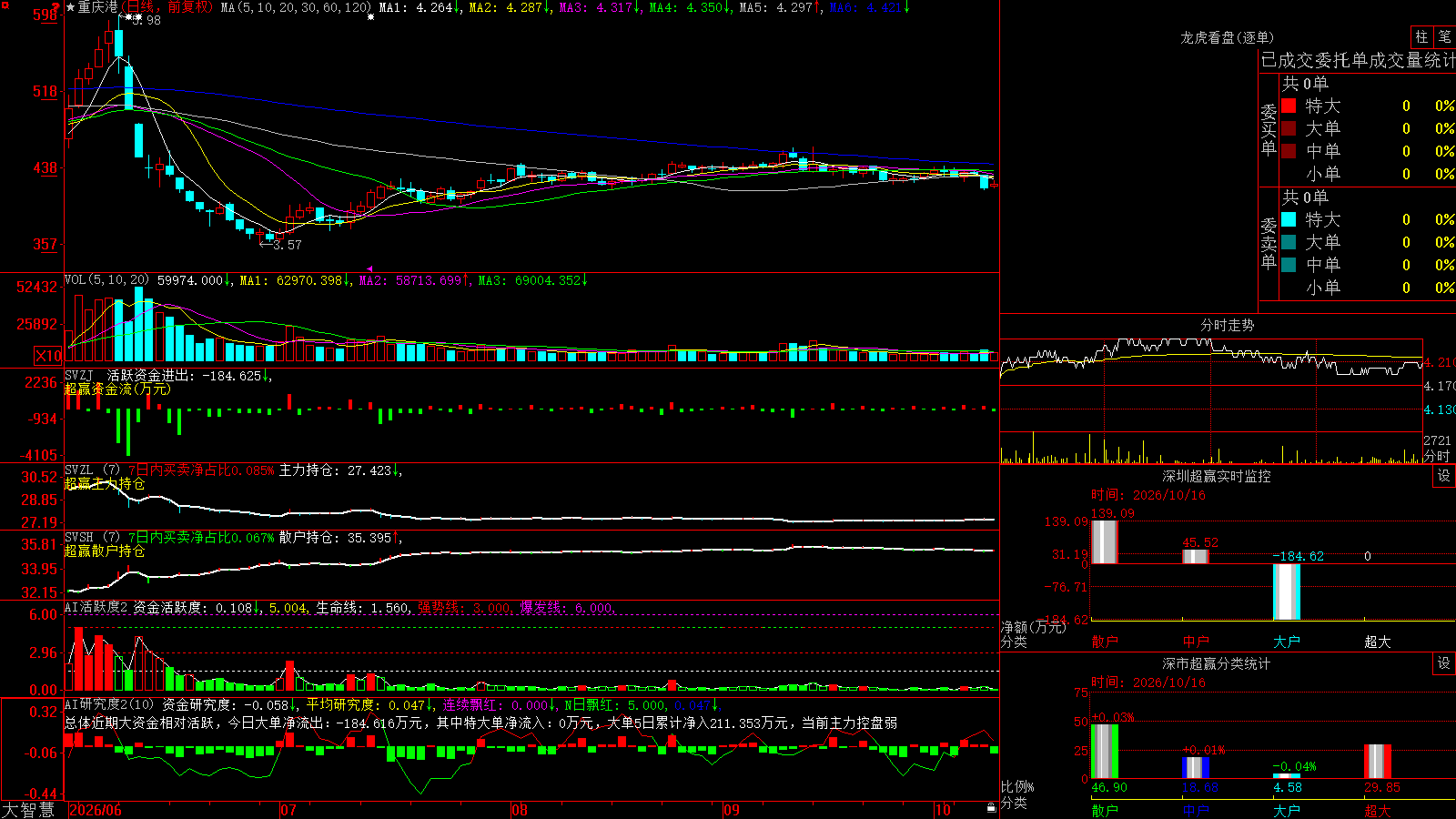1456x819 pixels.
Task: Click the 大户 bar showing -184.62 in 深圳超赢实时监控
Action: click(1286, 592)
